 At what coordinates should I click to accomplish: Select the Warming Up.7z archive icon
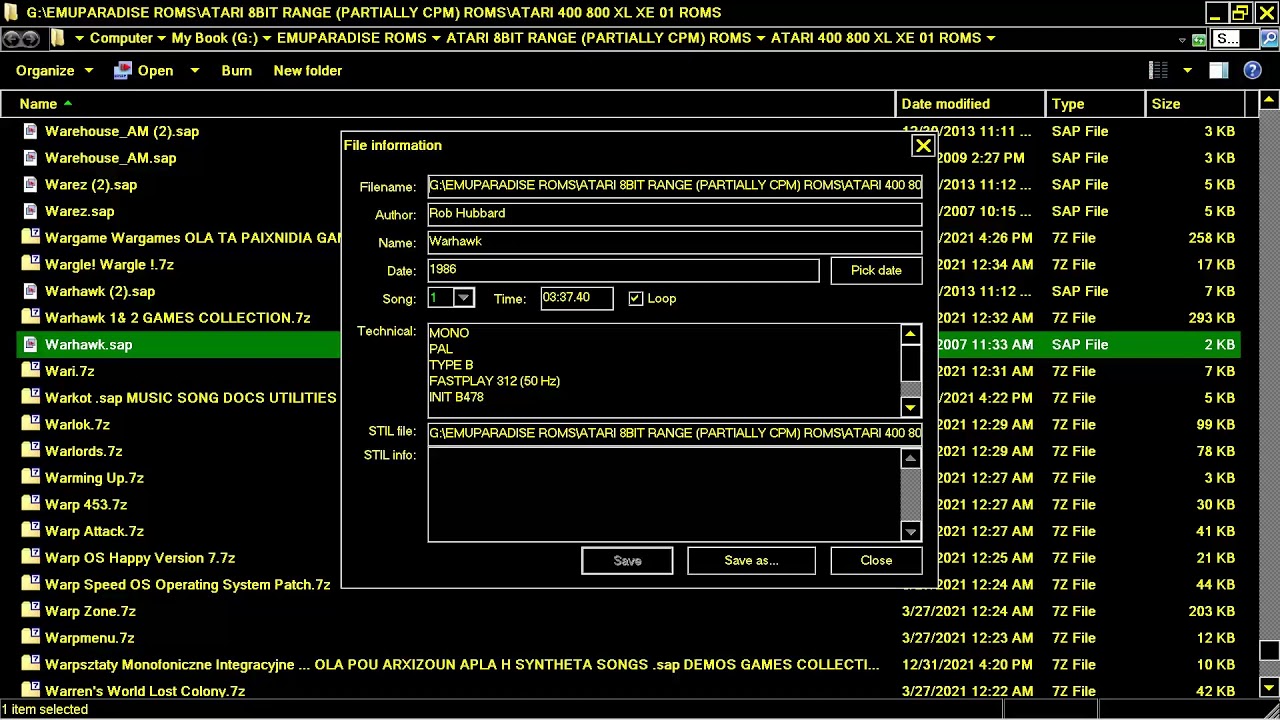[30, 478]
